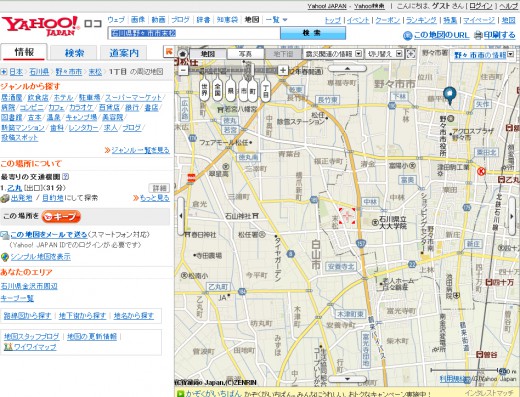This screenshot has width=520, height=397.
Task: Select the 町 zoom level marker
Action: [253, 90]
